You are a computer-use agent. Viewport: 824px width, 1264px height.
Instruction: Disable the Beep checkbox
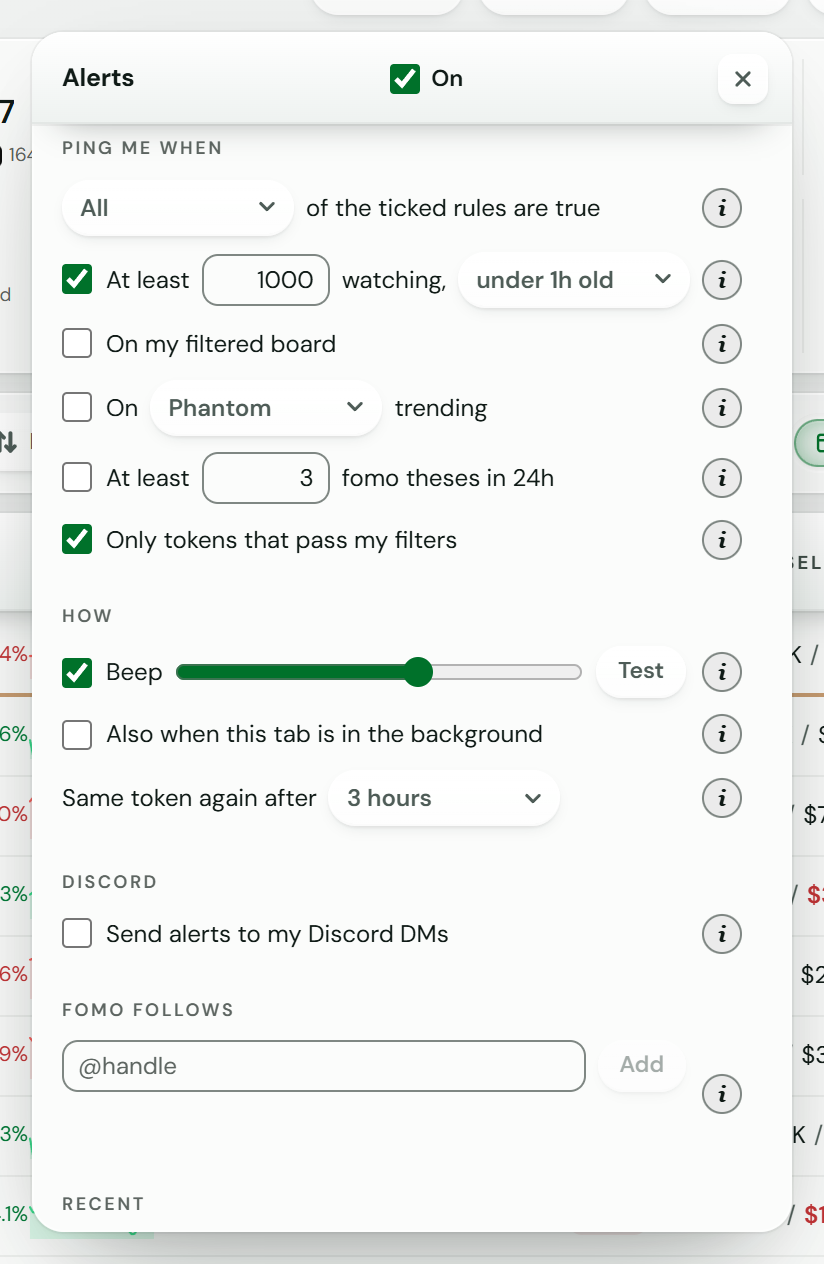click(77, 672)
